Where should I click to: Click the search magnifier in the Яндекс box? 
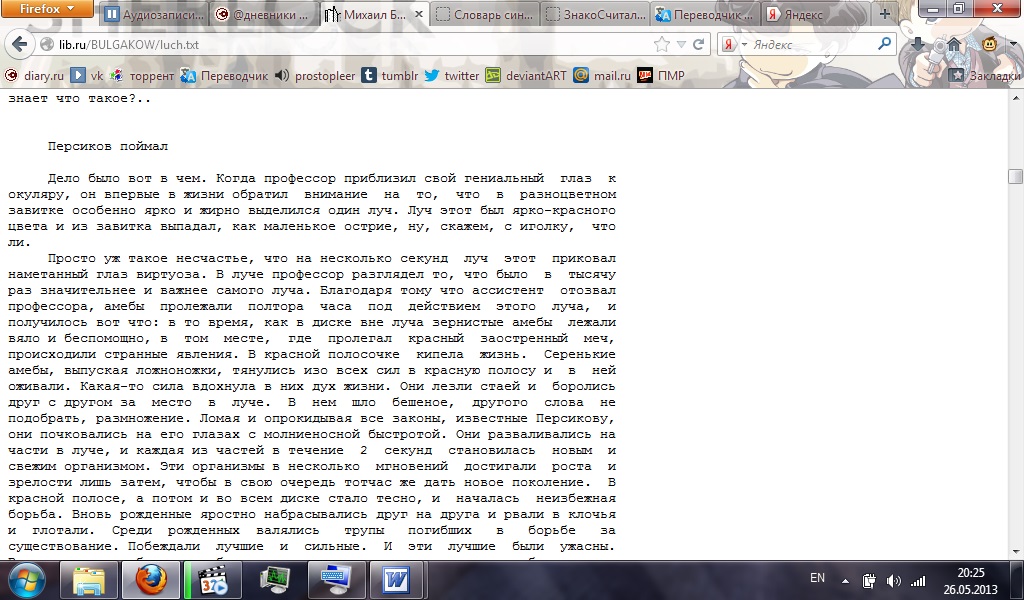tap(884, 45)
